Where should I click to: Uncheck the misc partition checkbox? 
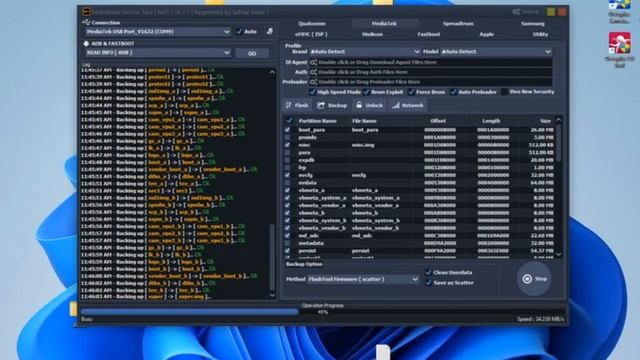[x=287, y=145]
